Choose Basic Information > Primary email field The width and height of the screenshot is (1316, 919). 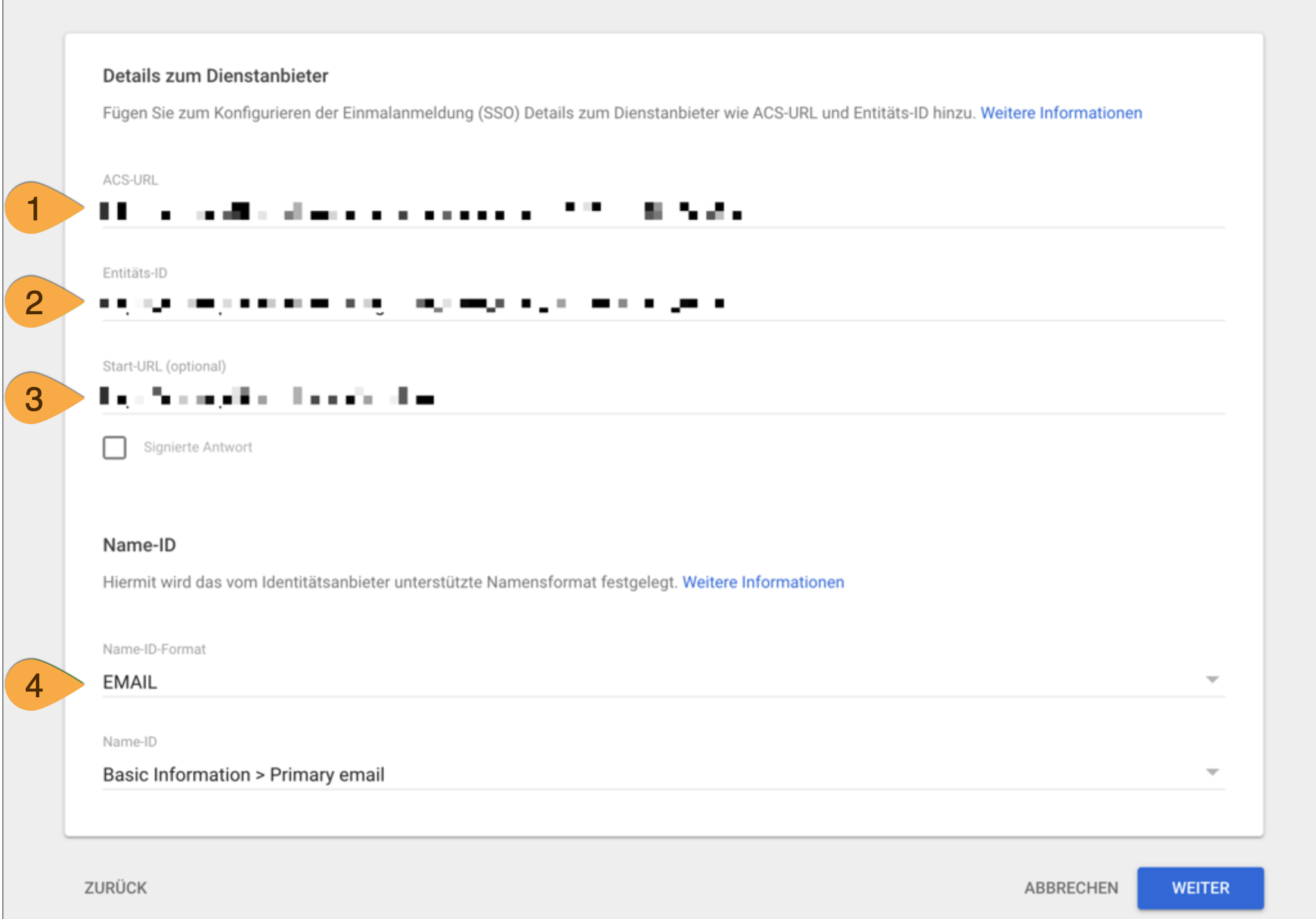244,775
